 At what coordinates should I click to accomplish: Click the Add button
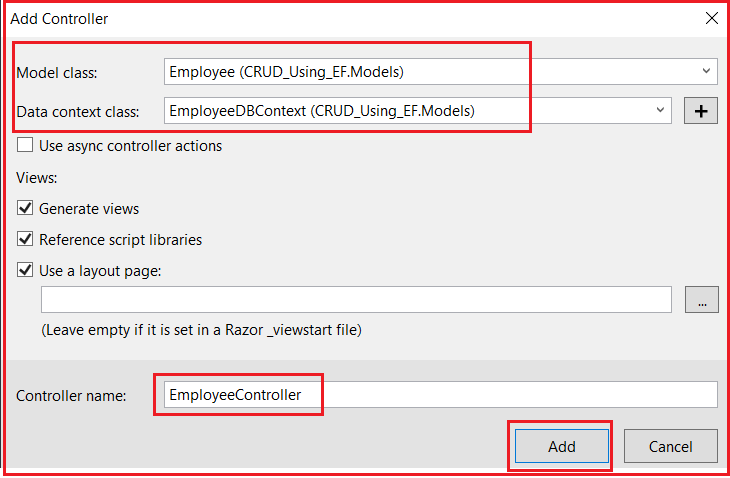coord(561,446)
